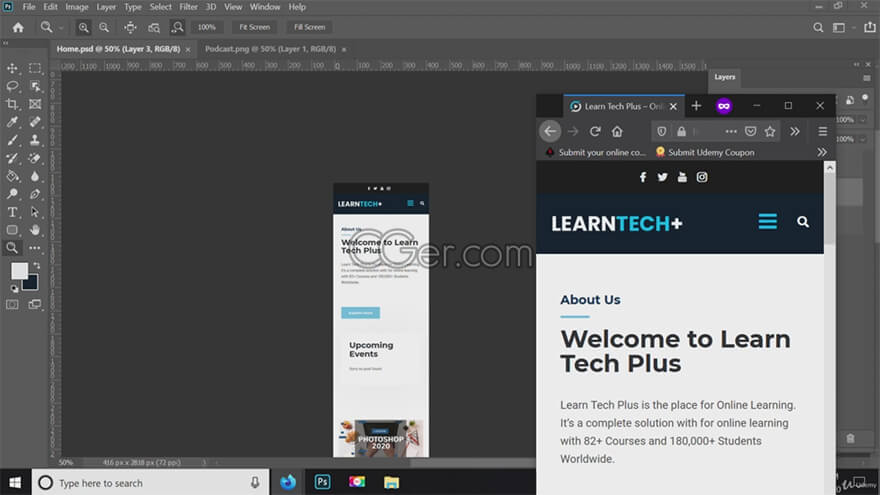Image resolution: width=880 pixels, height=495 pixels.
Task: Select the Pen tool
Action: (35, 194)
